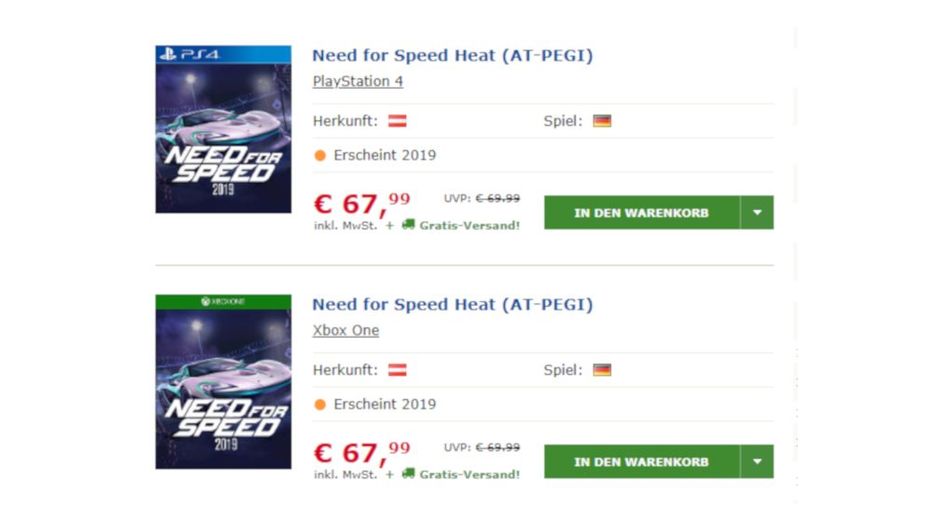This screenshot has height=530, width=940.
Task: Add the Xbox One game via In den Warenkorb
Action: (x=641, y=462)
